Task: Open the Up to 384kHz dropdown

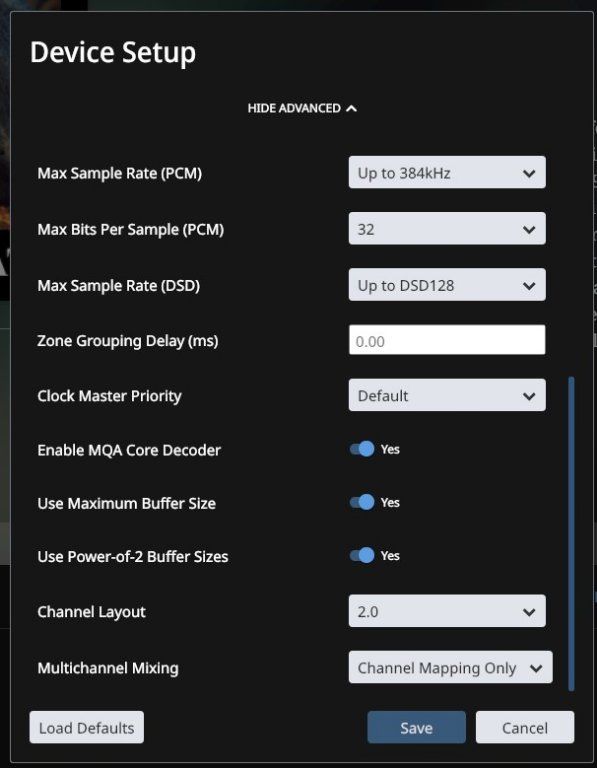Action: [x=447, y=172]
